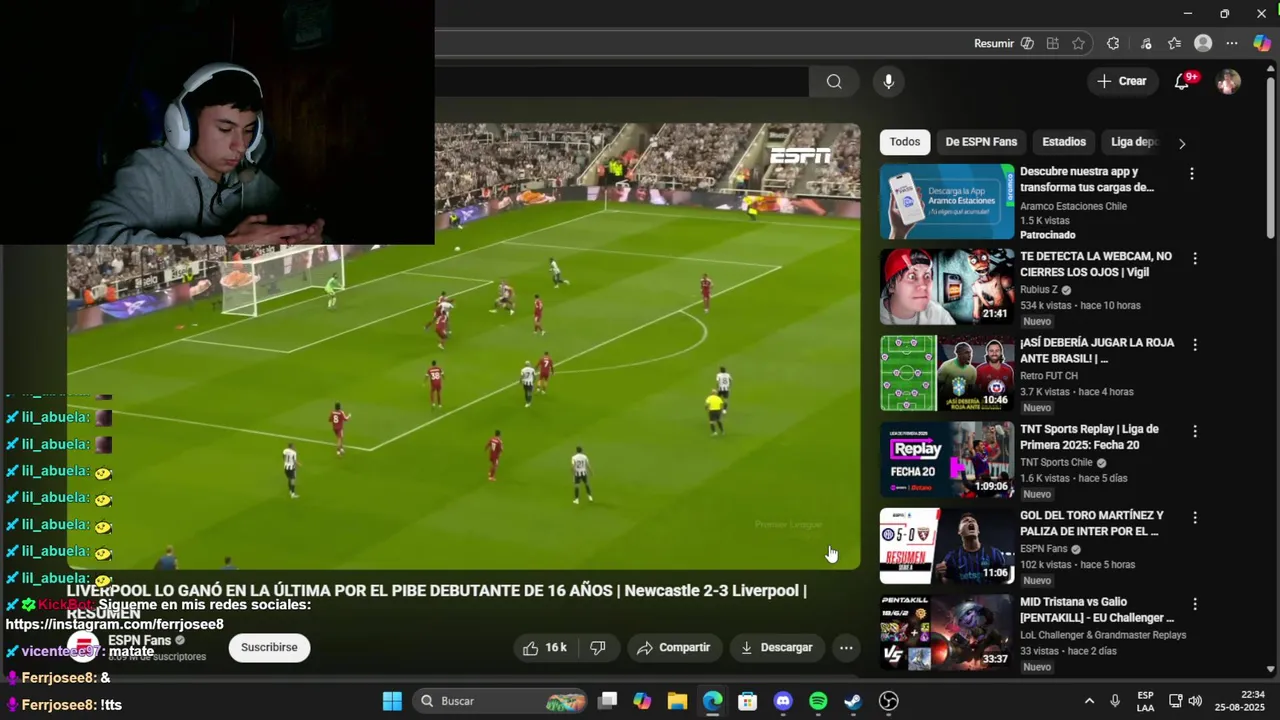This screenshot has width=1280, height=720.
Task: Open the Copilot sidebar icon
Action: click(x=1262, y=43)
